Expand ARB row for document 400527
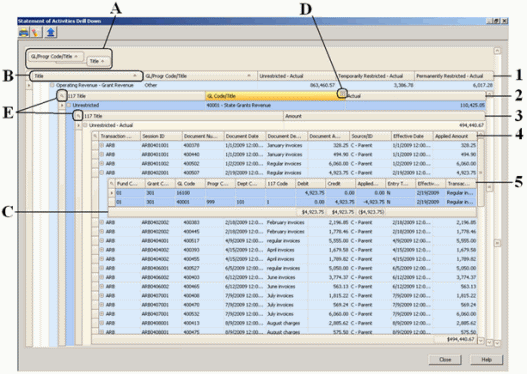Screen dimensions: 527x374 point(102,268)
